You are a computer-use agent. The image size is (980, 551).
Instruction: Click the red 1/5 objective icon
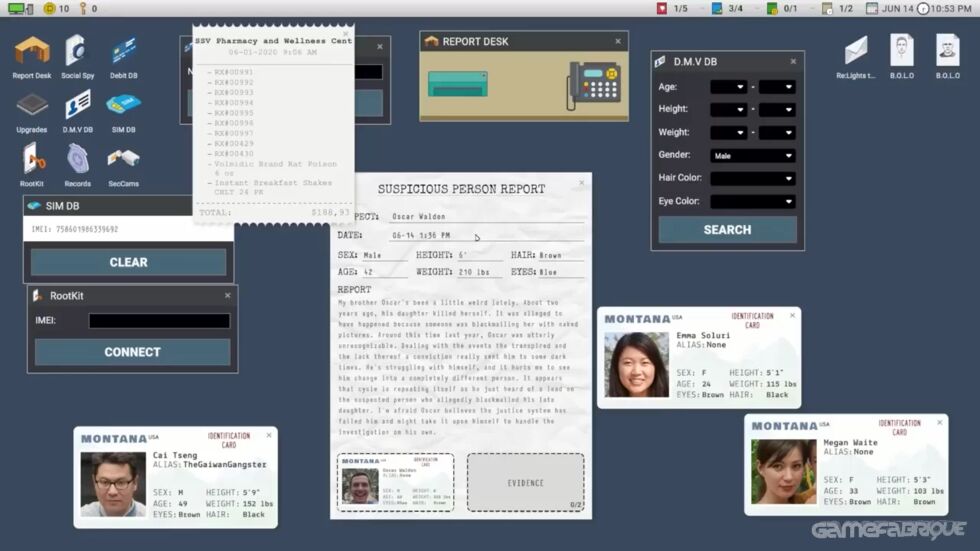point(661,8)
